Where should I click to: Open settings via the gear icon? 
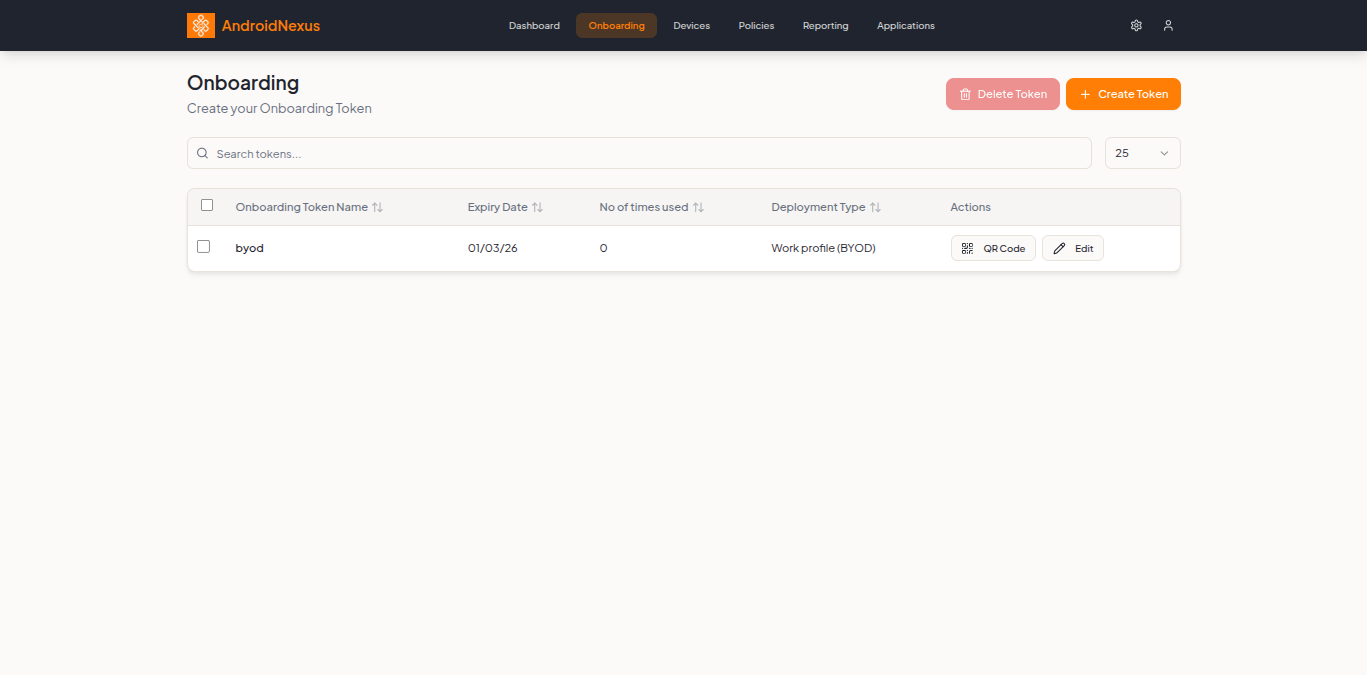(1136, 25)
